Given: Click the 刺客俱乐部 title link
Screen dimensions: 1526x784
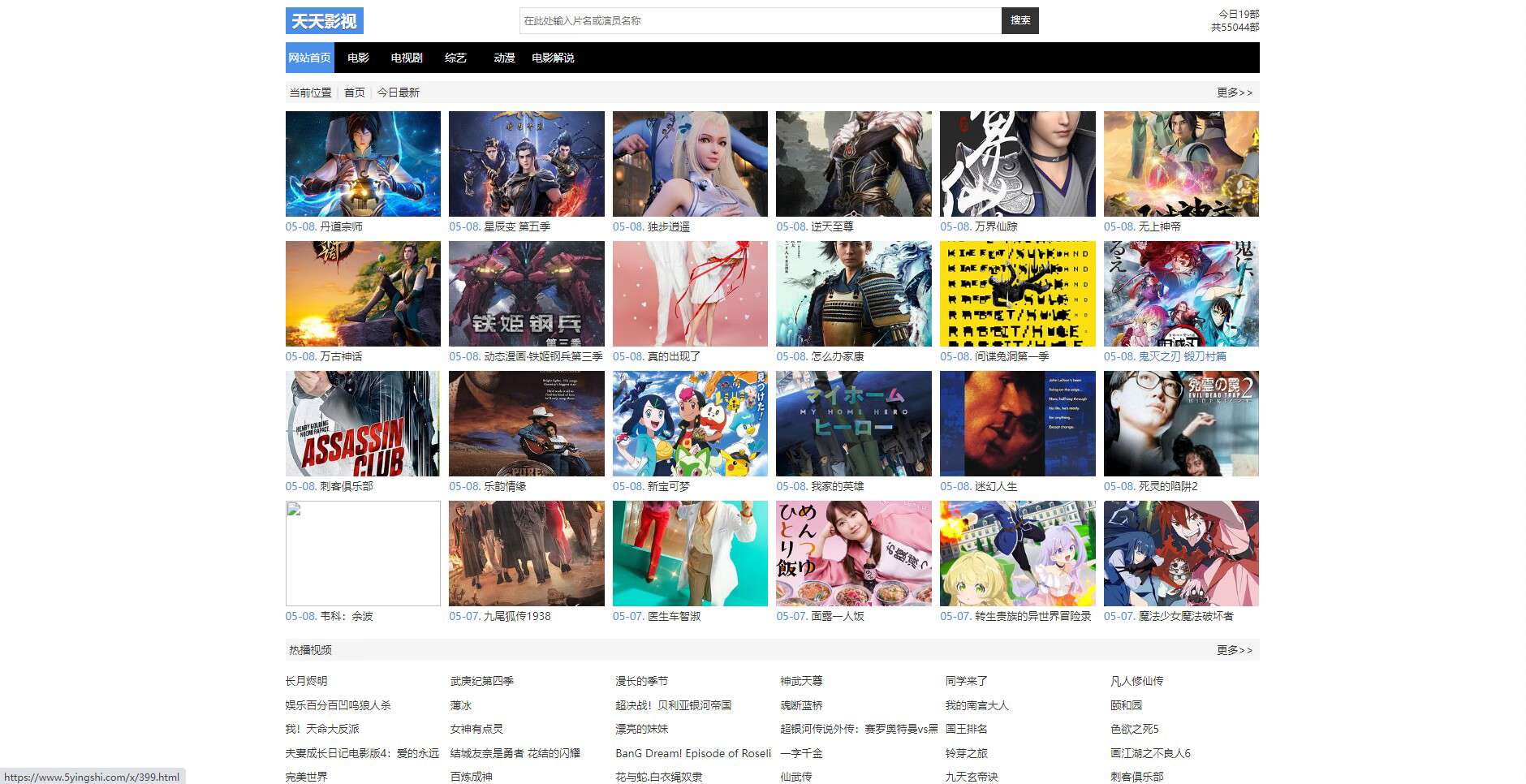Looking at the screenshot, I should coord(347,486).
